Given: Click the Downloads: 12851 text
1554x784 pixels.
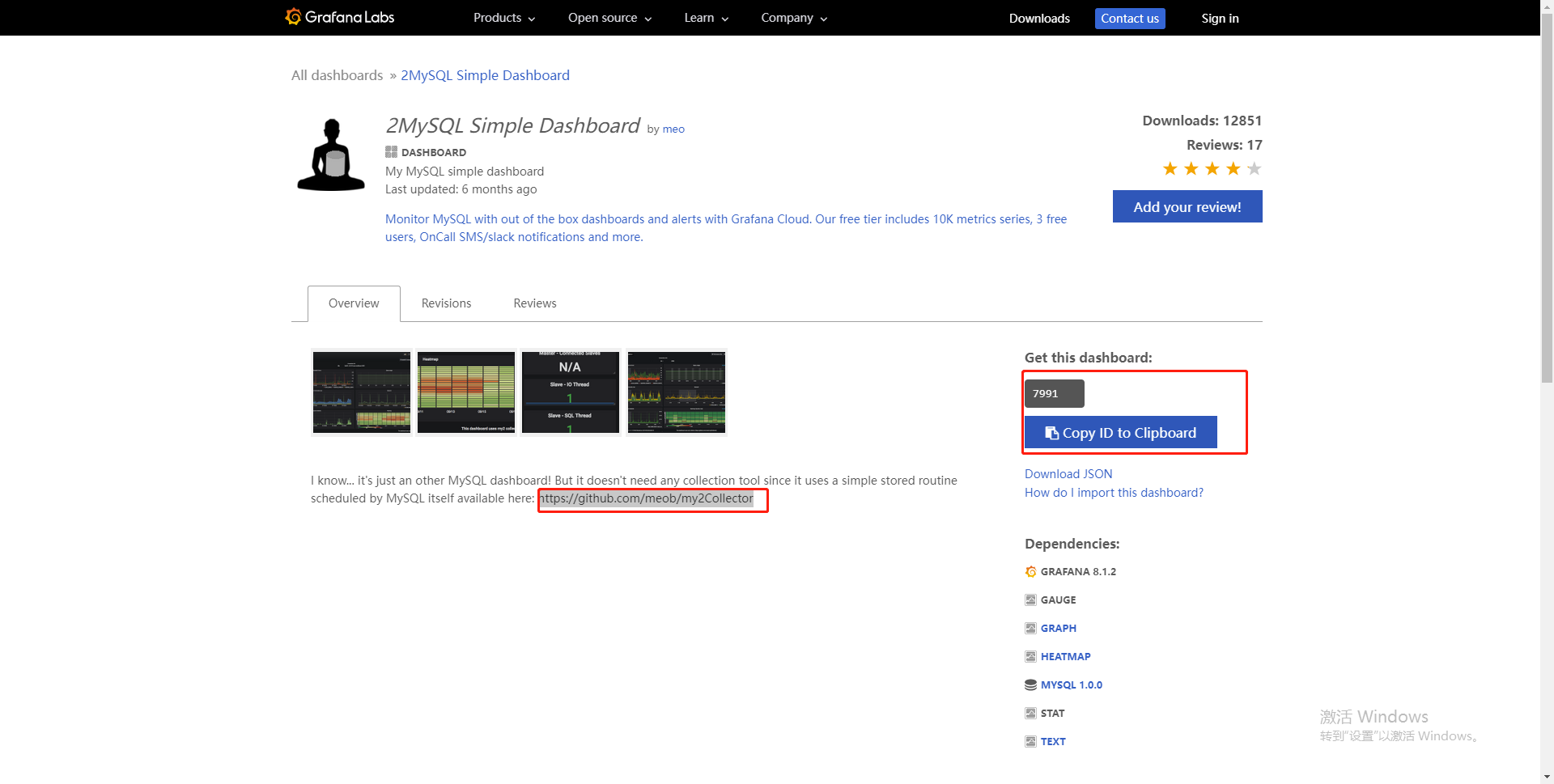Looking at the screenshot, I should (1202, 121).
